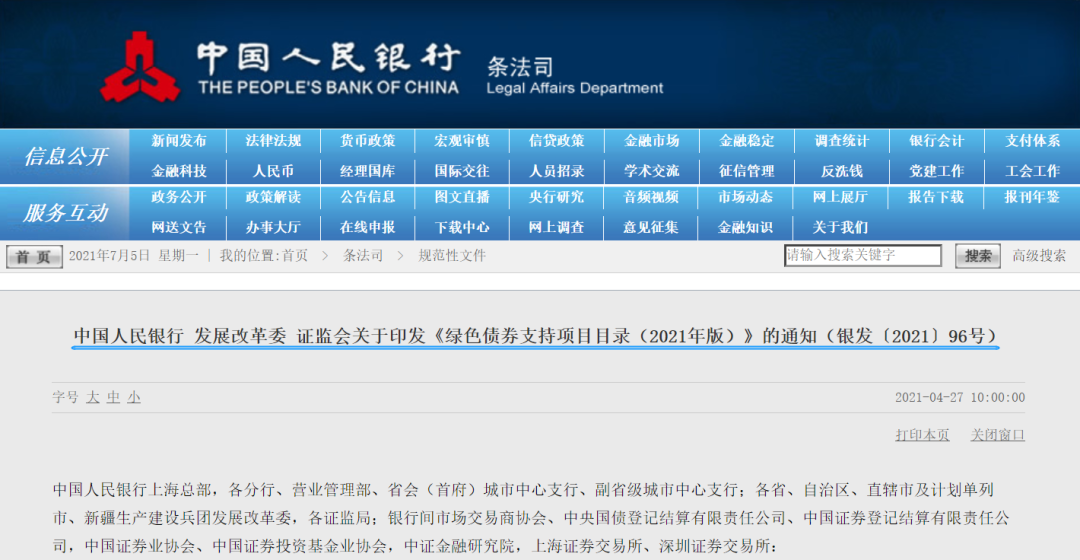Image resolution: width=1080 pixels, height=560 pixels.
Task: Open 政策解读 under 服务互动
Action: [x=273, y=197]
